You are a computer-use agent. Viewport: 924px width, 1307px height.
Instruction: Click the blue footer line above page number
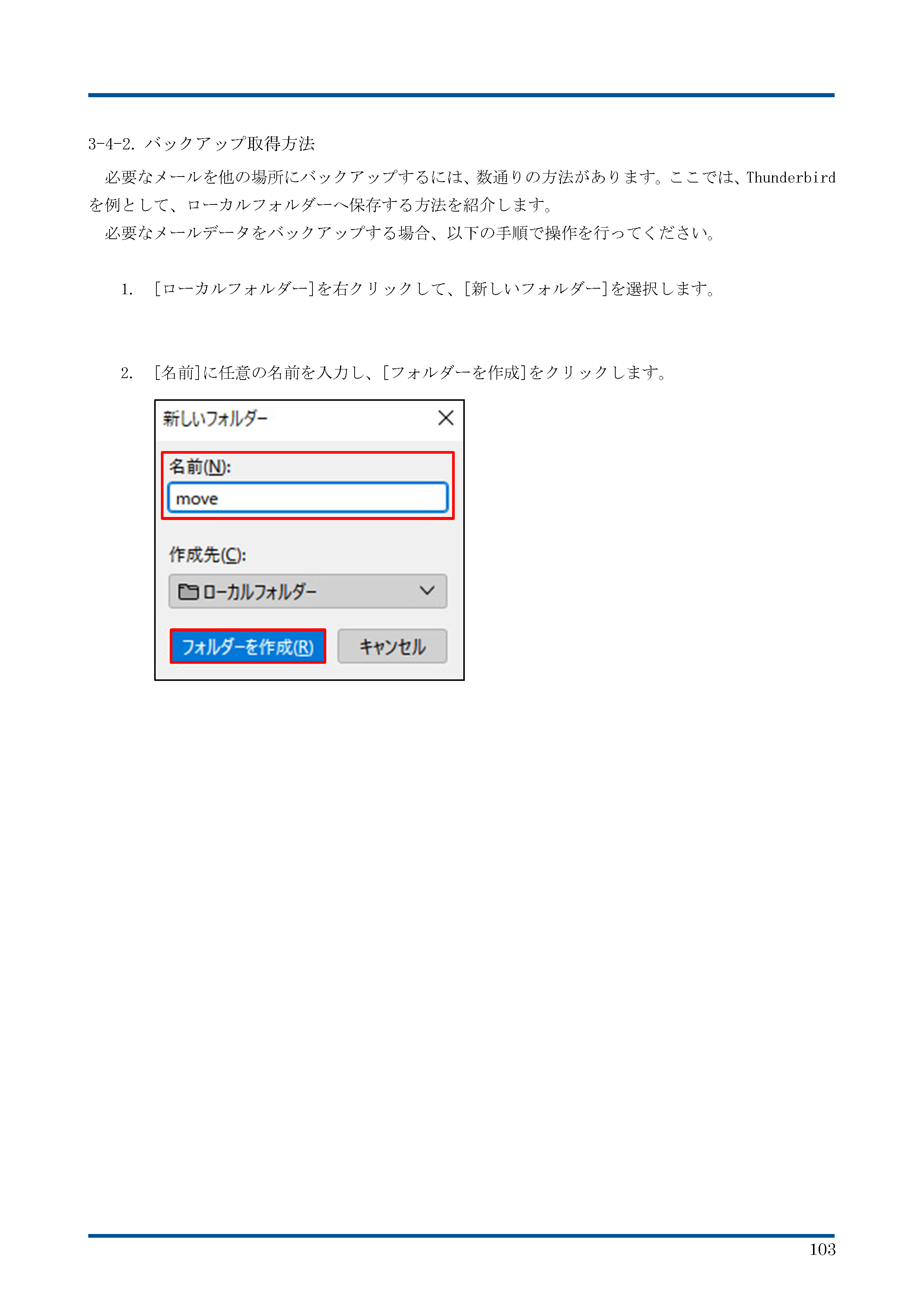coord(461,1236)
